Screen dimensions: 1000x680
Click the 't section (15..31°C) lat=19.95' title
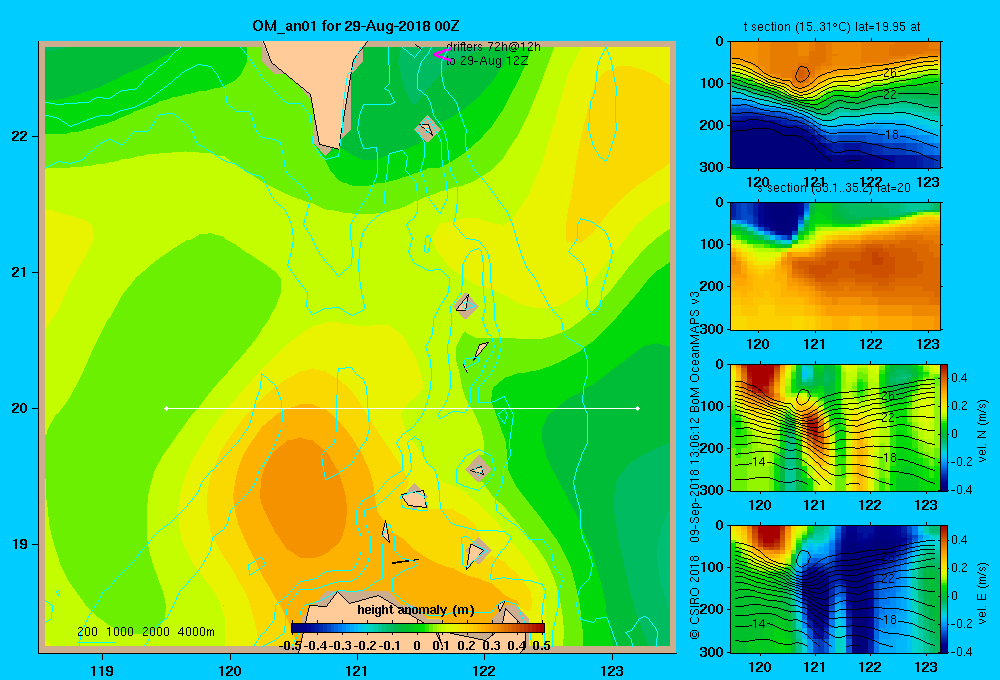click(832, 27)
